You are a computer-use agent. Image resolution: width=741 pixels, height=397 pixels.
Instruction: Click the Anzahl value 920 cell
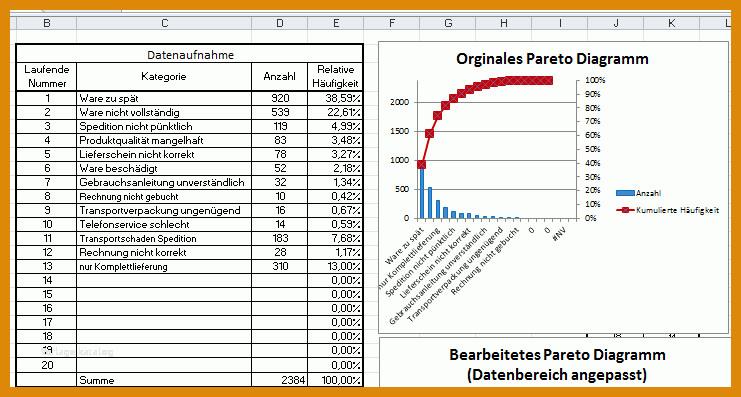[279, 98]
